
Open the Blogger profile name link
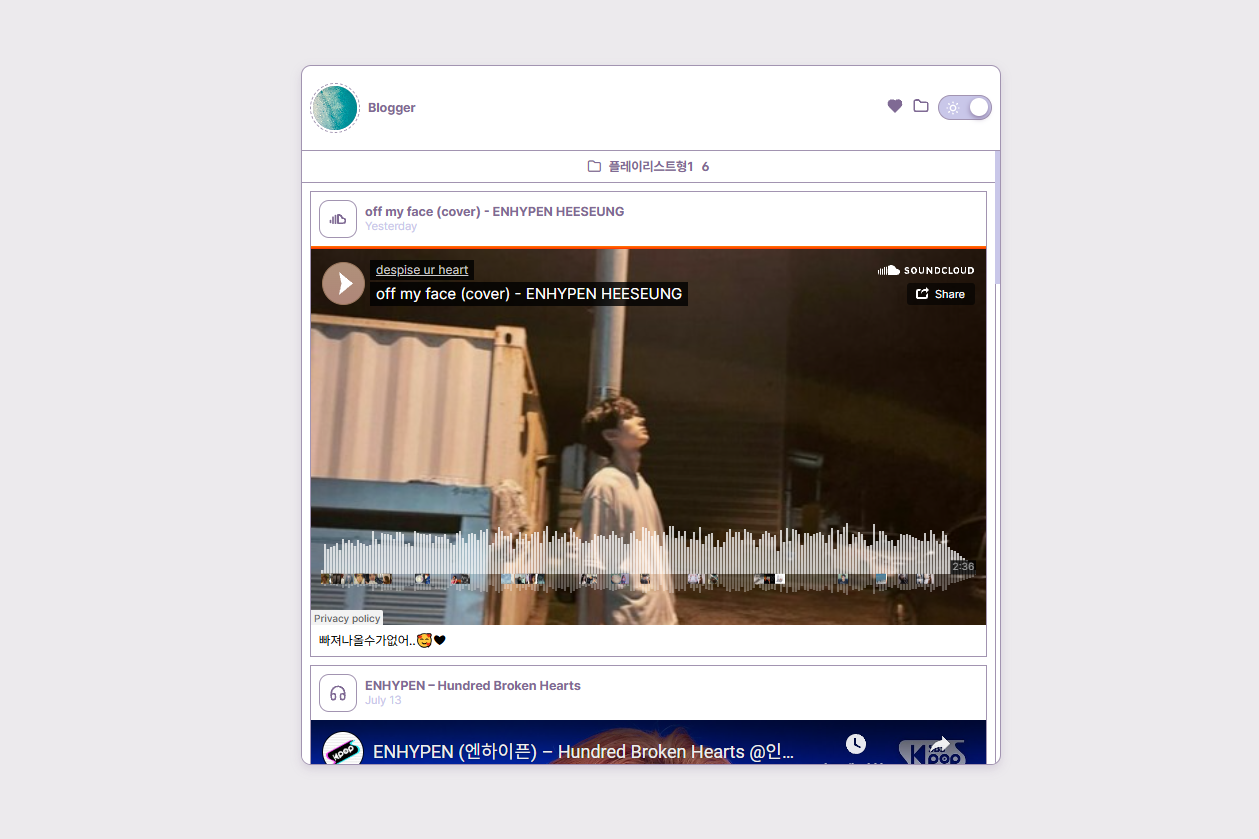pyautogui.click(x=391, y=108)
